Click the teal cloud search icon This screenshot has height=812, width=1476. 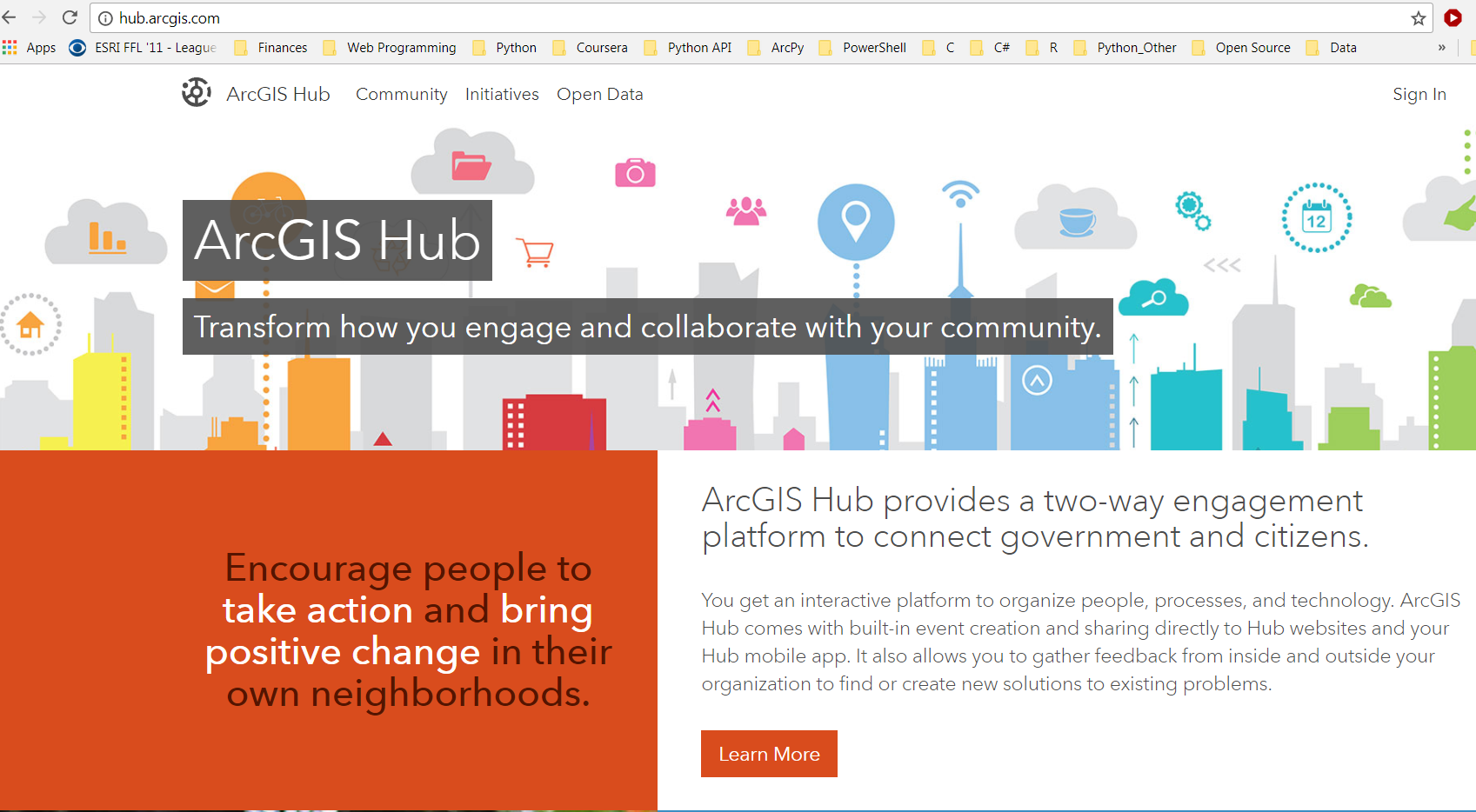pyautogui.click(x=1153, y=297)
